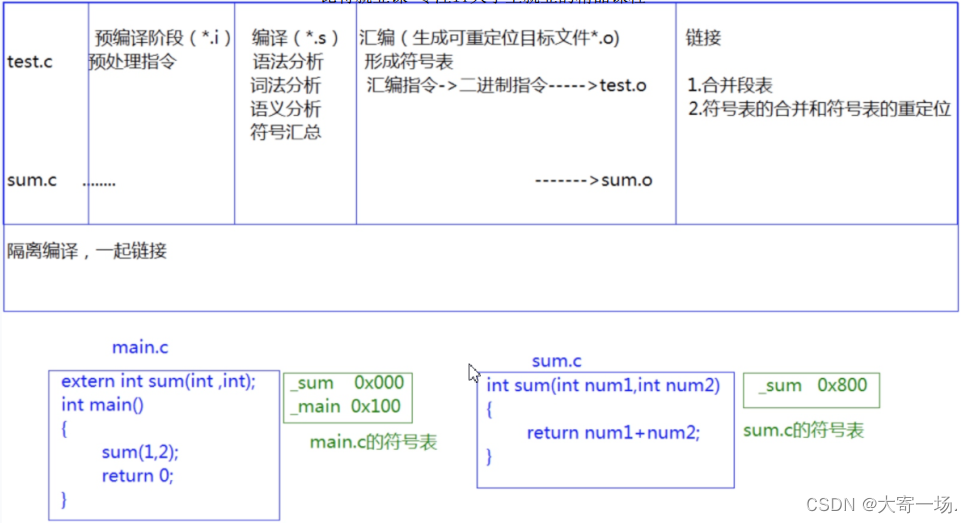
Task: Select the '链接' heading
Action: 703,38
